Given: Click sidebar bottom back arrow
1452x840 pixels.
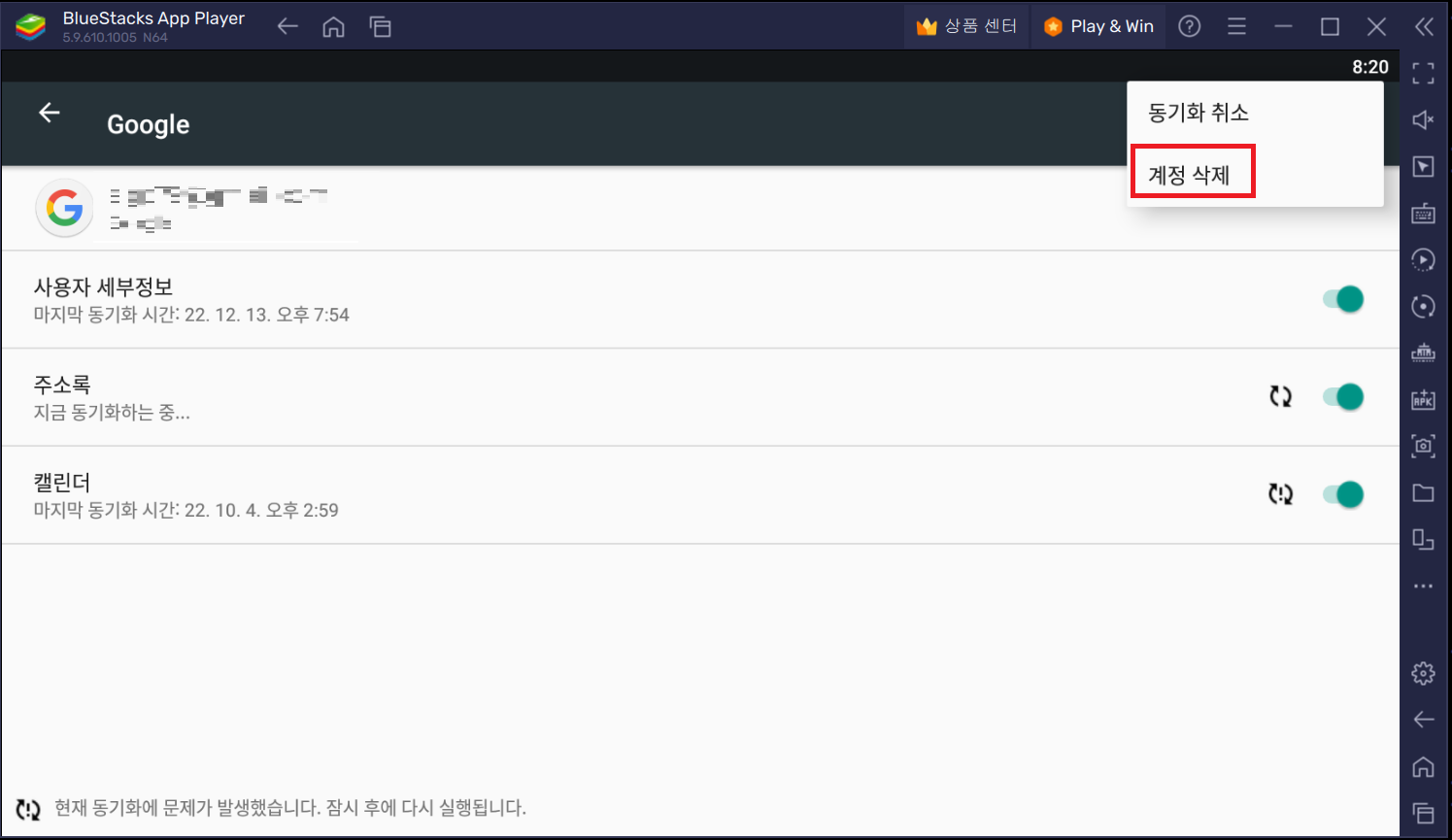Looking at the screenshot, I should click(1424, 719).
